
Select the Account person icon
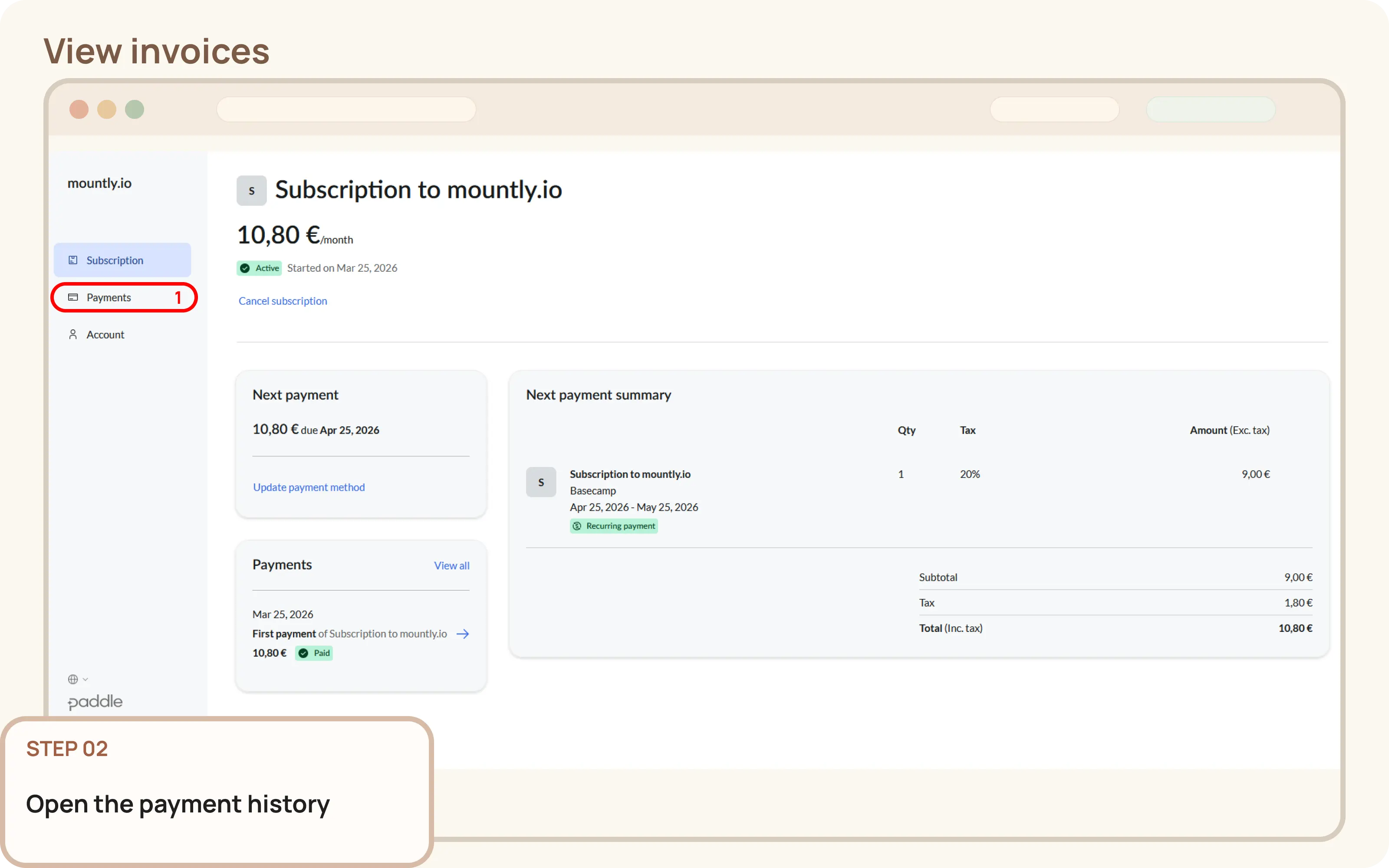pos(73,334)
